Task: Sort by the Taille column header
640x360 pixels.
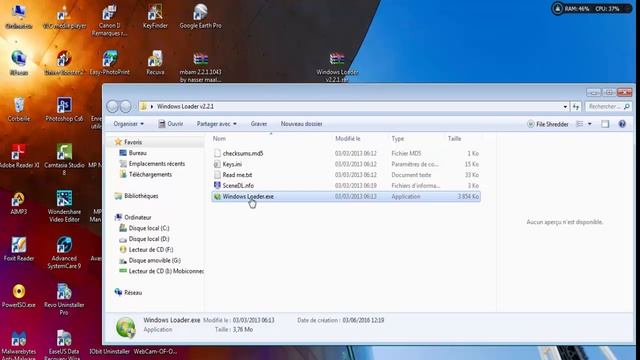Action: click(x=454, y=139)
